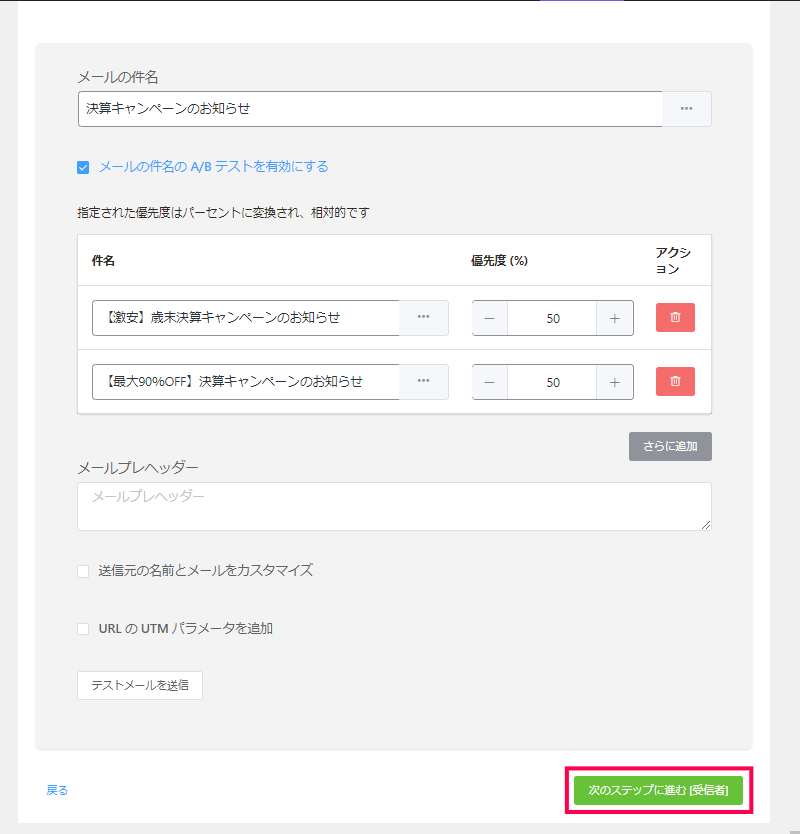Delete the 【最大90%OFF】決算キャンペーン subject row
This screenshot has width=800, height=834.
[675, 381]
